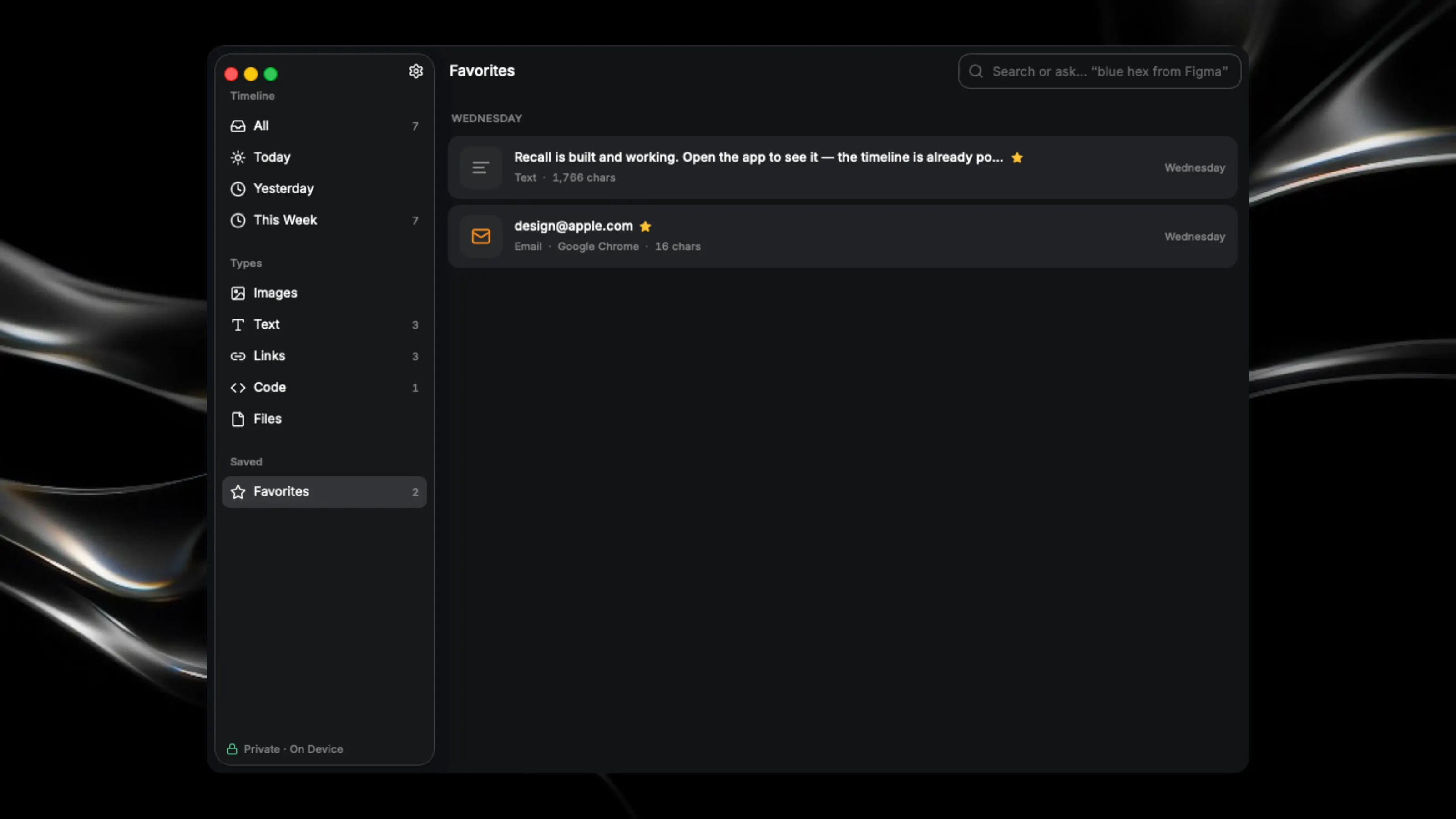This screenshot has width=1456, height=819.
Task: Click the All inbox icon
Action: tap(238, 126)
